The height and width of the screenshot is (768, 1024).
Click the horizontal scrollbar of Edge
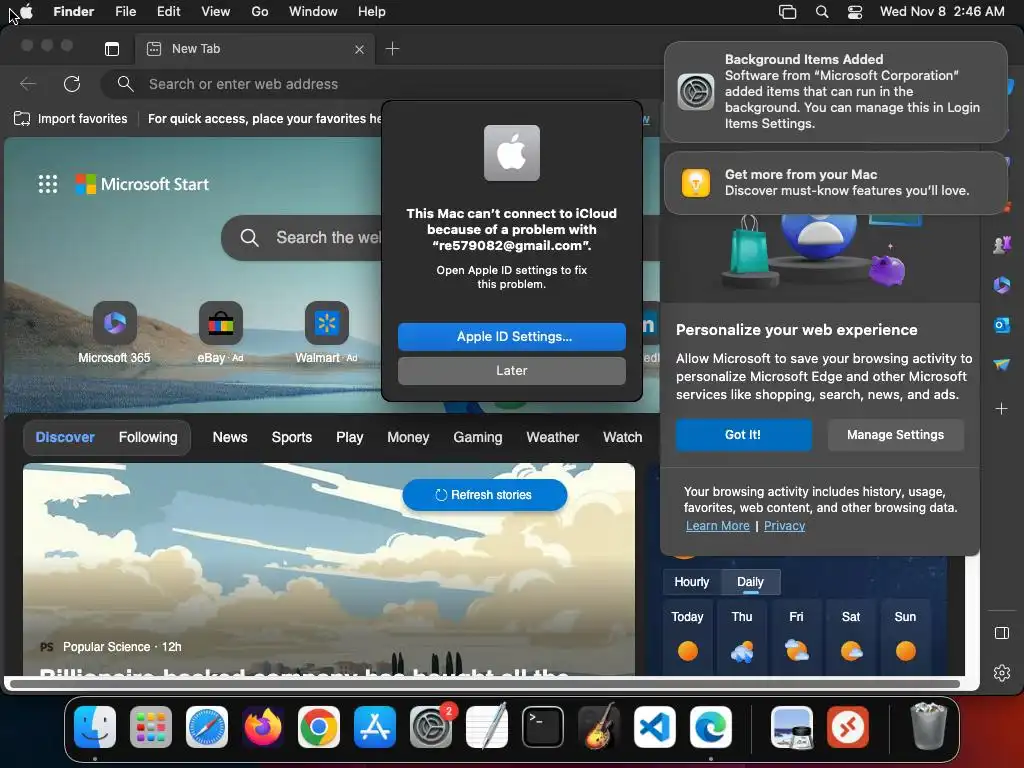tap(485, 684)
